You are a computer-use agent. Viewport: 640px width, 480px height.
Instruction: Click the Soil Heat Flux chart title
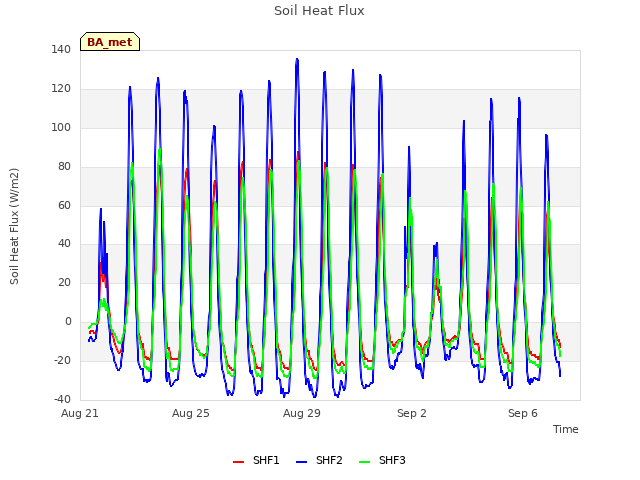[x=319, y=11]
